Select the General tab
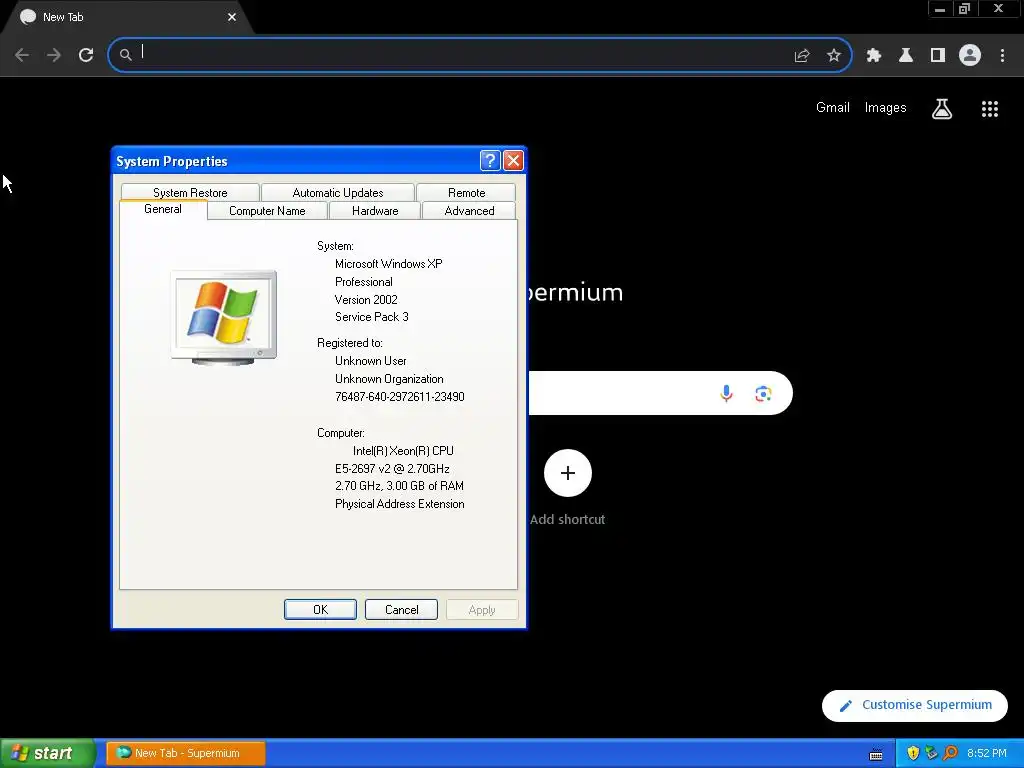1024x768 pixels. (163, 209)
